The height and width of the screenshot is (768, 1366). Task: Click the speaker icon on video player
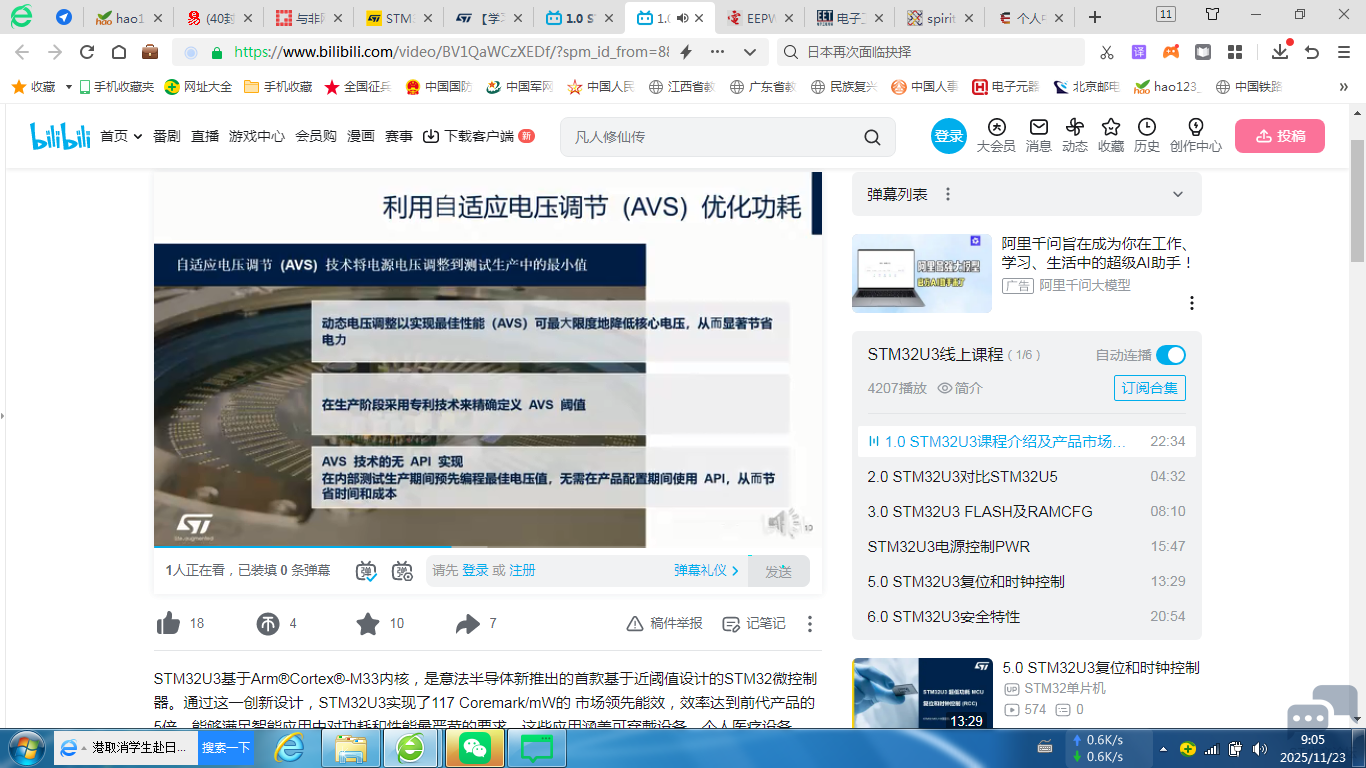point(783,522)
